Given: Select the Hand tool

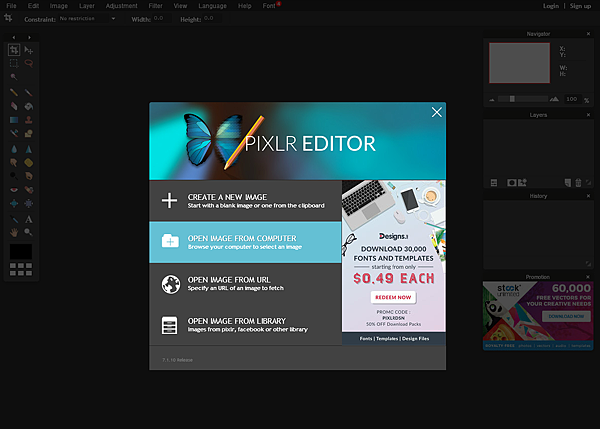Looking at the screenshot, I should 14,232.
